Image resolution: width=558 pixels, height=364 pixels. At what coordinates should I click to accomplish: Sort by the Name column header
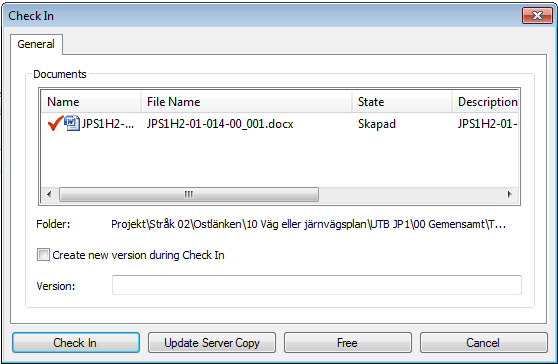point(91,102)
